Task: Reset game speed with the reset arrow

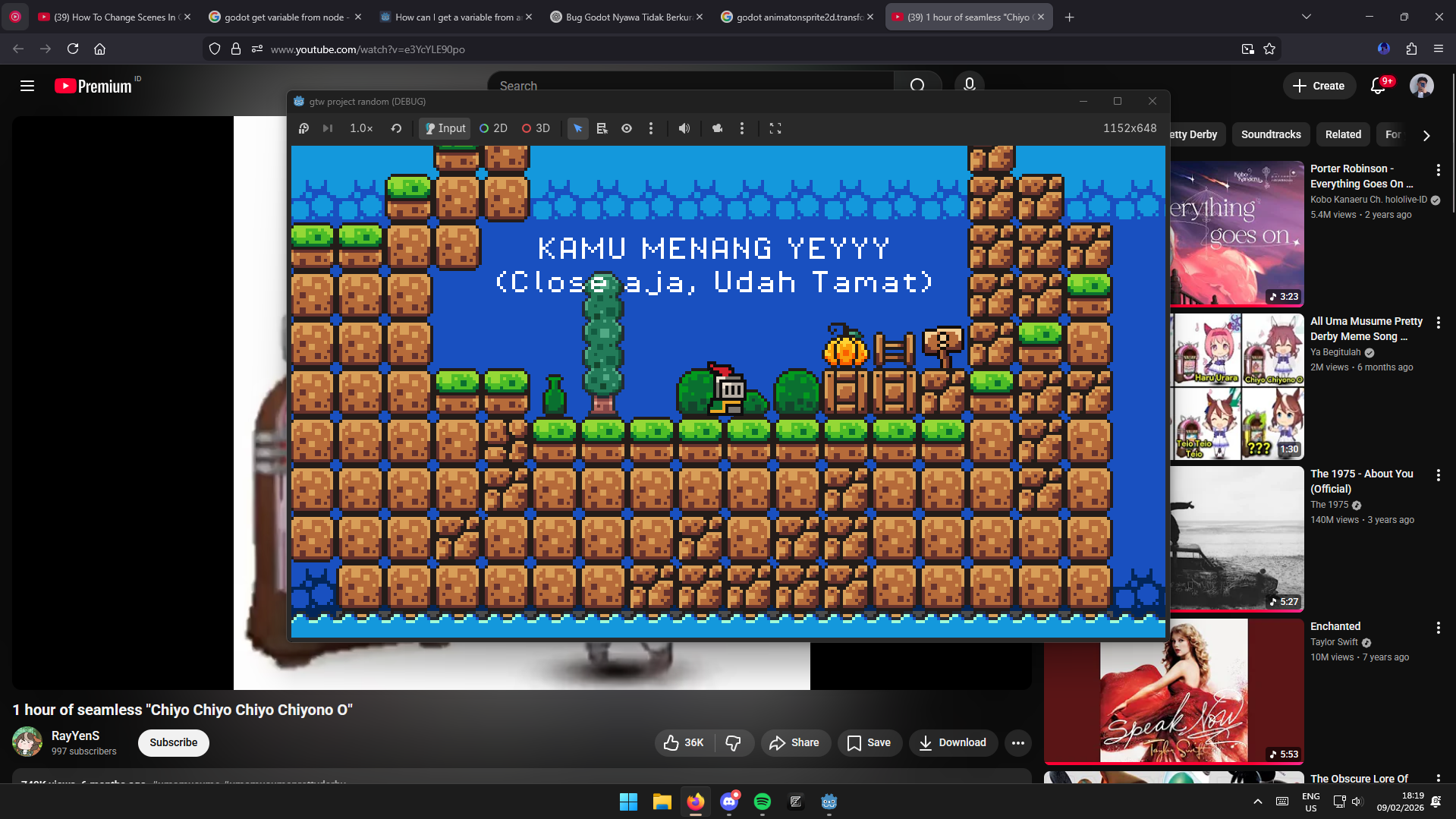Action: 396,128
